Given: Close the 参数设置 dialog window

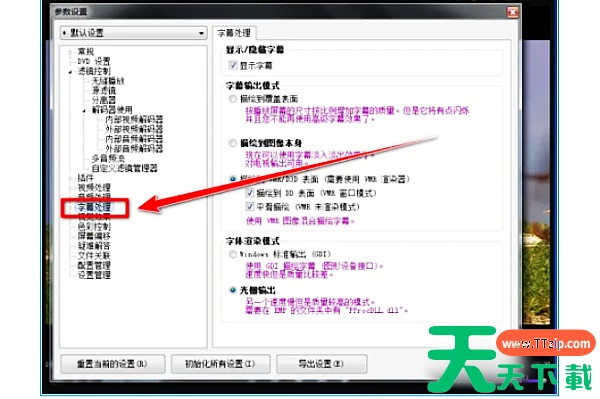Looking at the screenshot, I should click(x=512, y=13).
